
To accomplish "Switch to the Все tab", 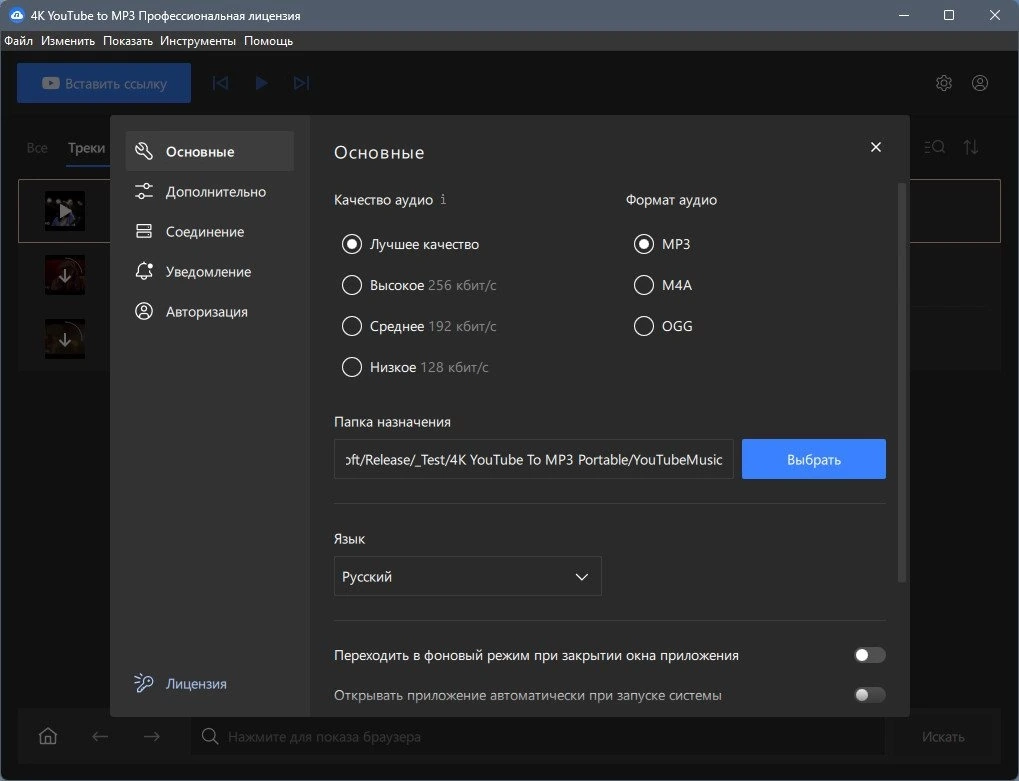I will tap(37, 148).
